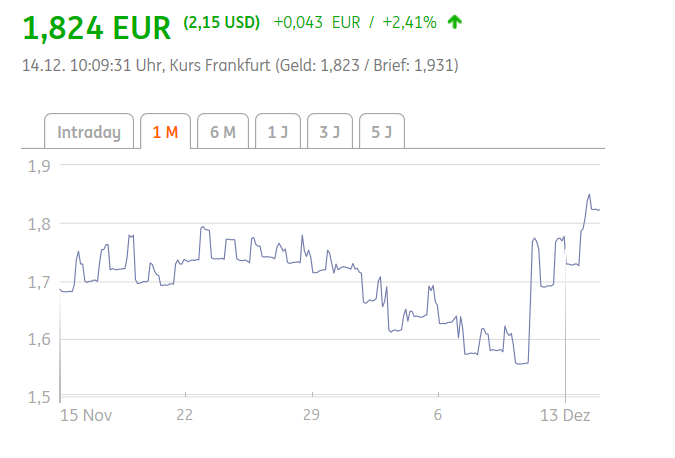Viewport: 675px width, 458px height.
Task: Switch to the Intraday chart tab
Action: click(x=89, y=132)
